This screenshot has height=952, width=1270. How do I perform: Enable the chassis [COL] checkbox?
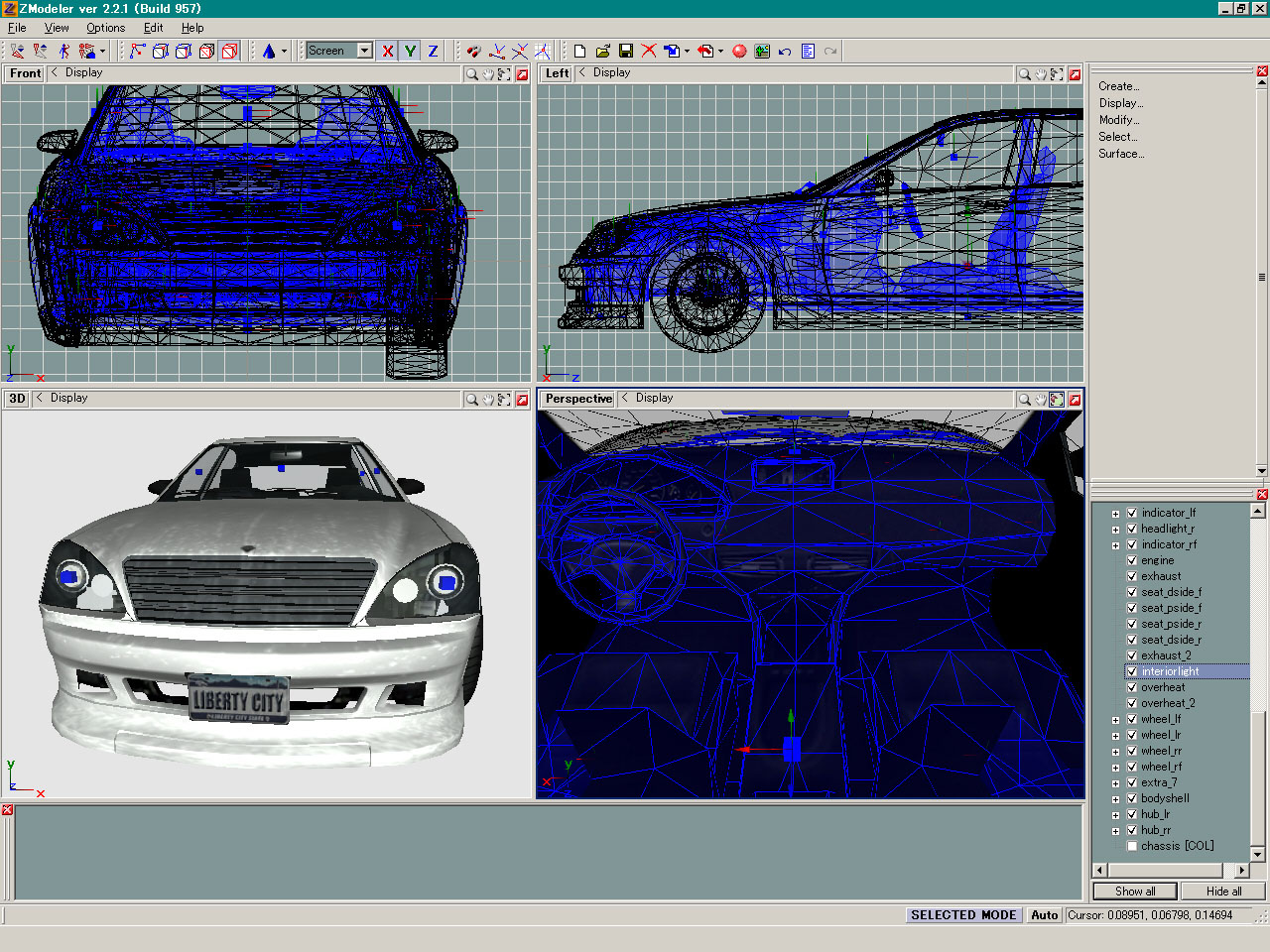1132,846
